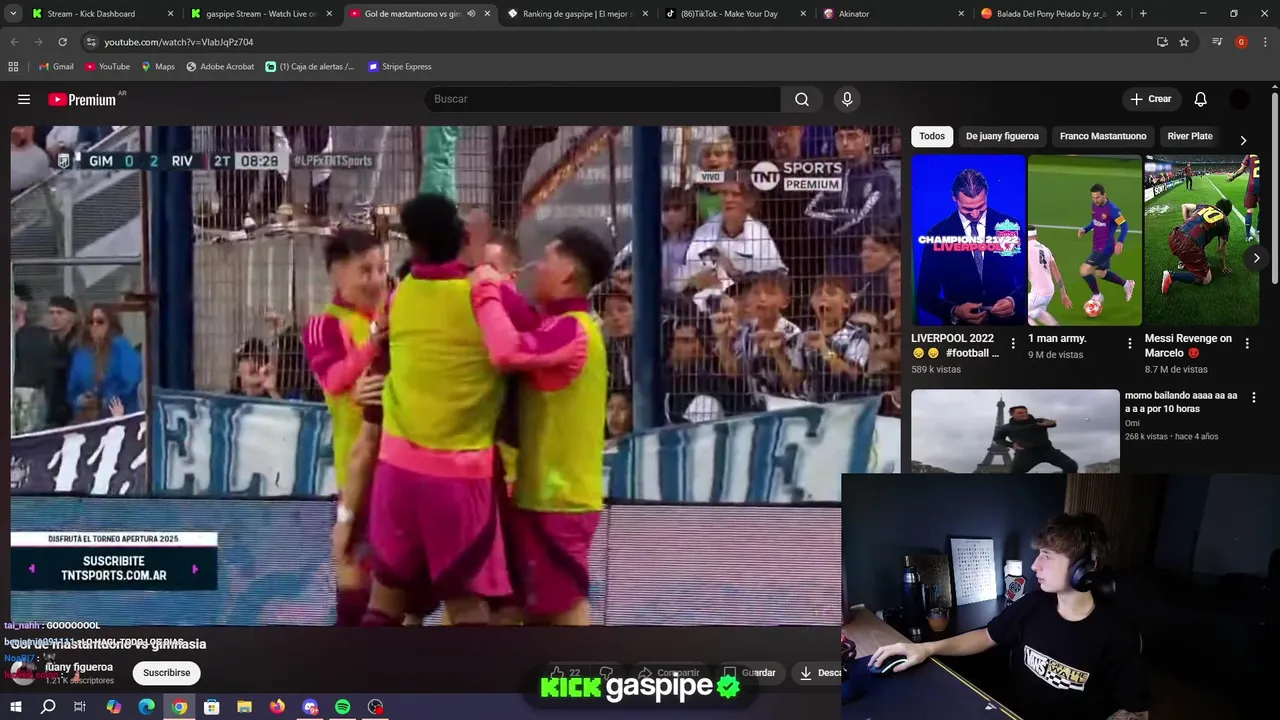Screen dimensions: 1280x720
Task: Open momo bailando video thumbnail
Action: point(1015,431)
